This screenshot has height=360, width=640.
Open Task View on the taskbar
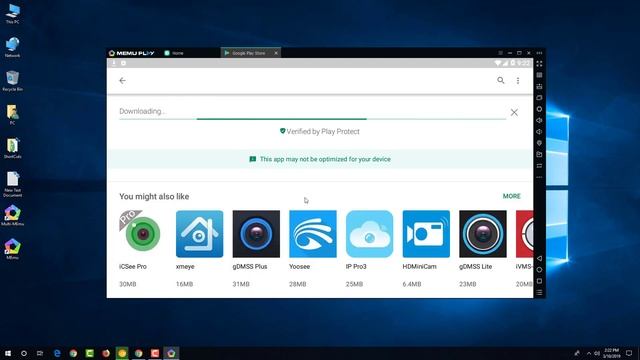pyautogui.click(x=40, y=353)
